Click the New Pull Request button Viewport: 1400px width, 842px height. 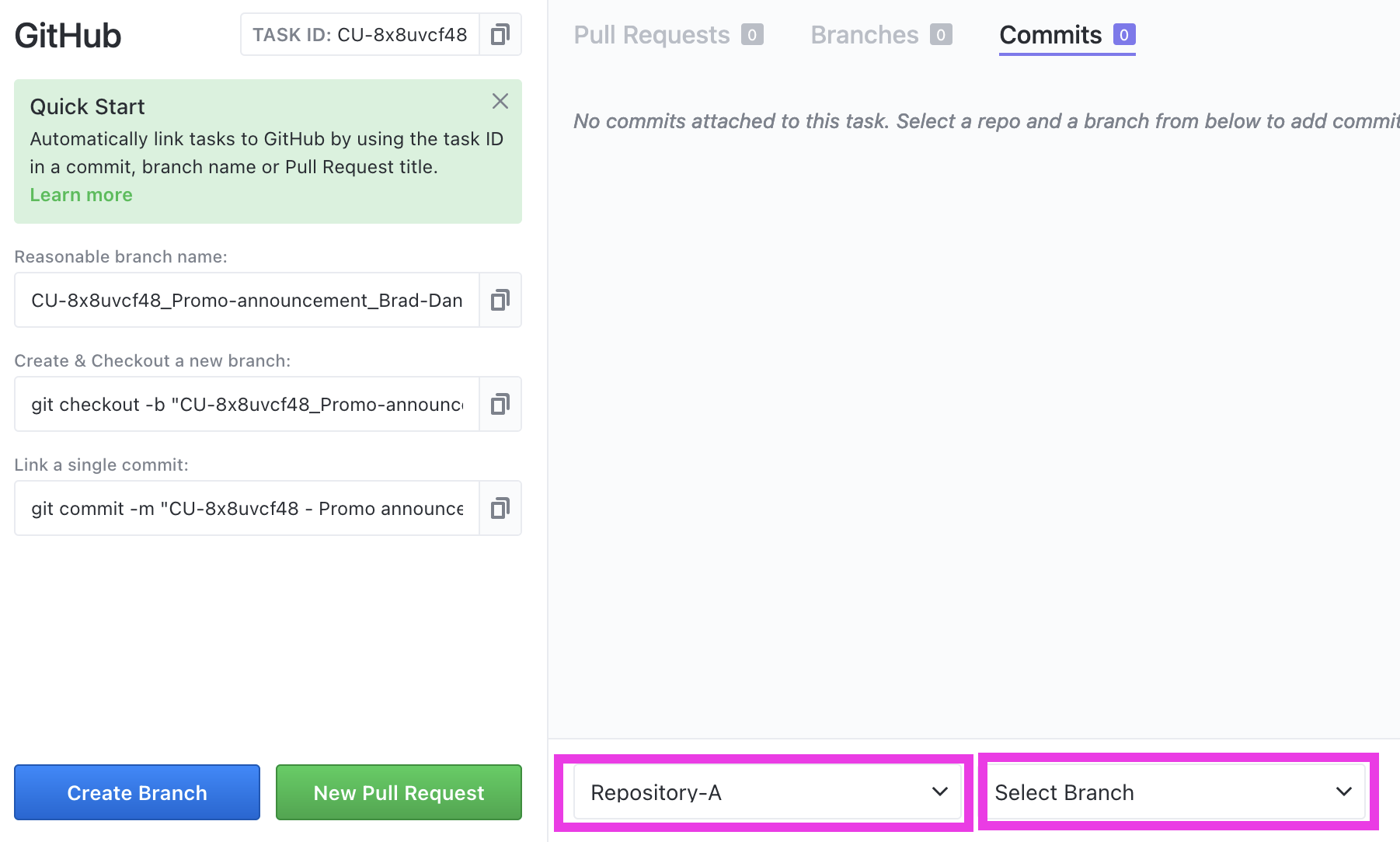pyautogui.click(x=398, y=792)
